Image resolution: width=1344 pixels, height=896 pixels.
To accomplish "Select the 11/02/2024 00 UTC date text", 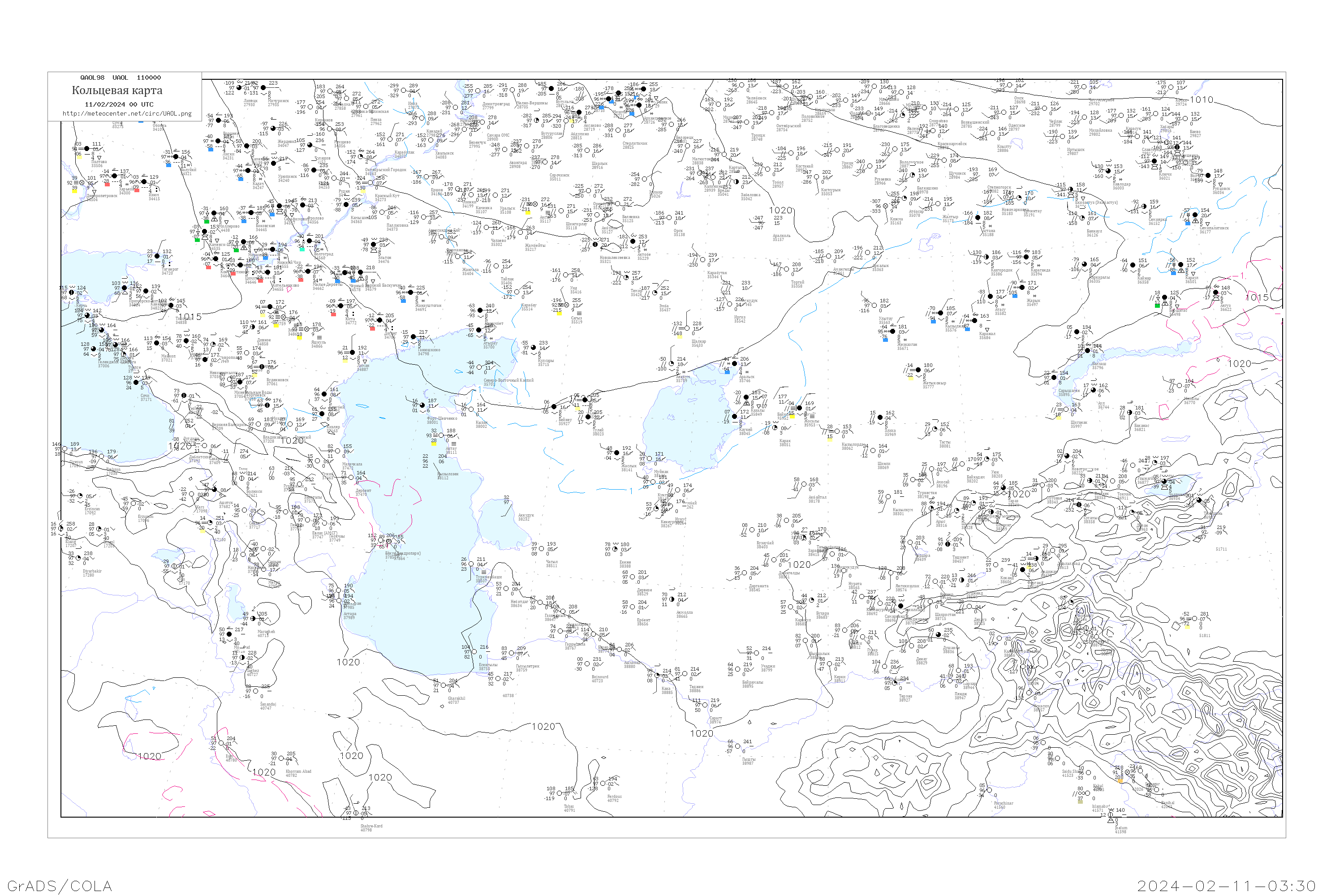I will tap(119, 104).
